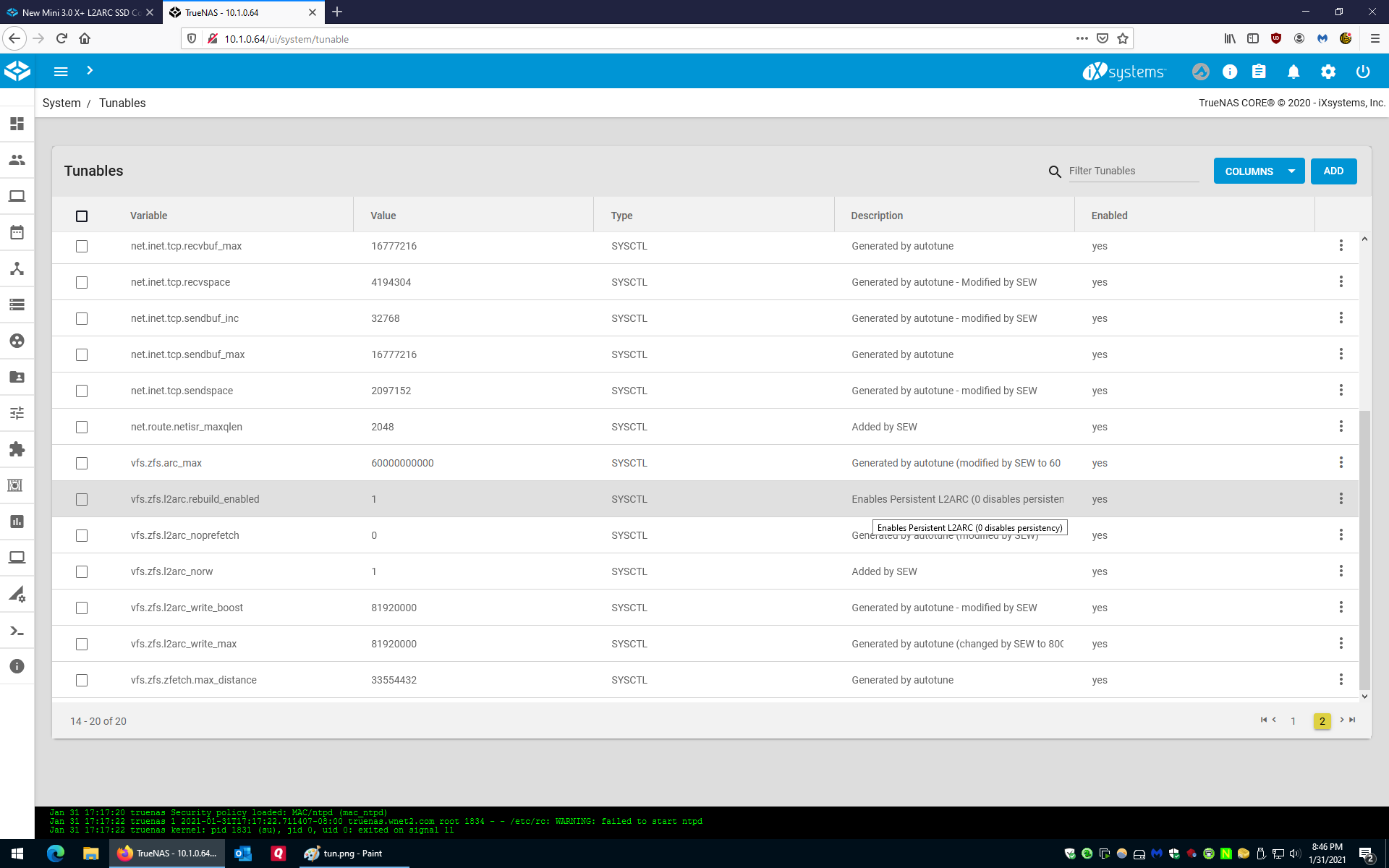
Task: Click the System breadcrumb link
Action: click(x=61, y=103)
